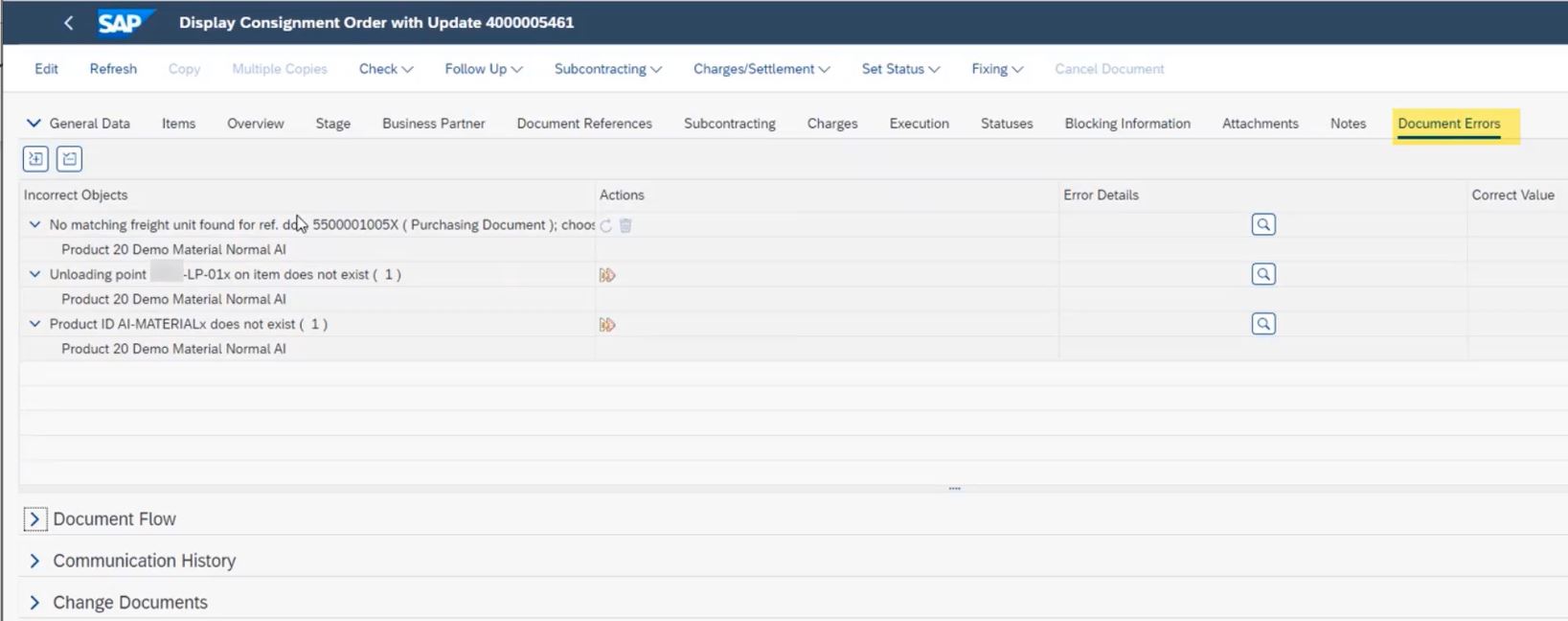This screenshot has width=1568, height=621.
Task: Expand the Document Flow section
Action: click(34, 519)
